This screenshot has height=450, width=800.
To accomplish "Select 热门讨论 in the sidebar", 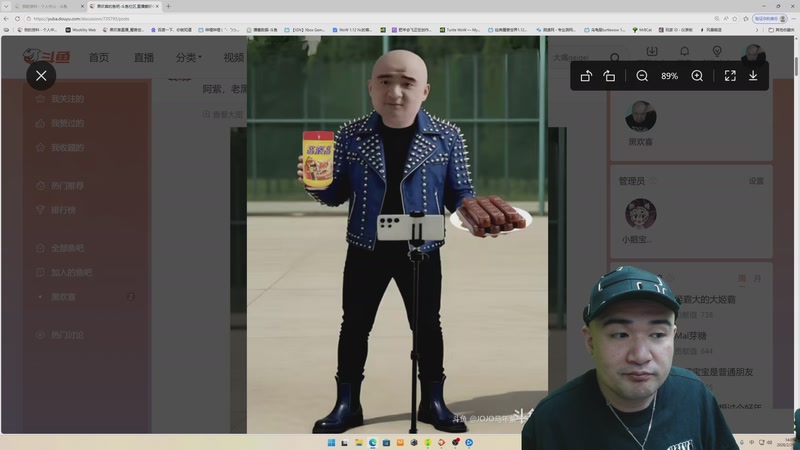I will [x=67, y=335].
